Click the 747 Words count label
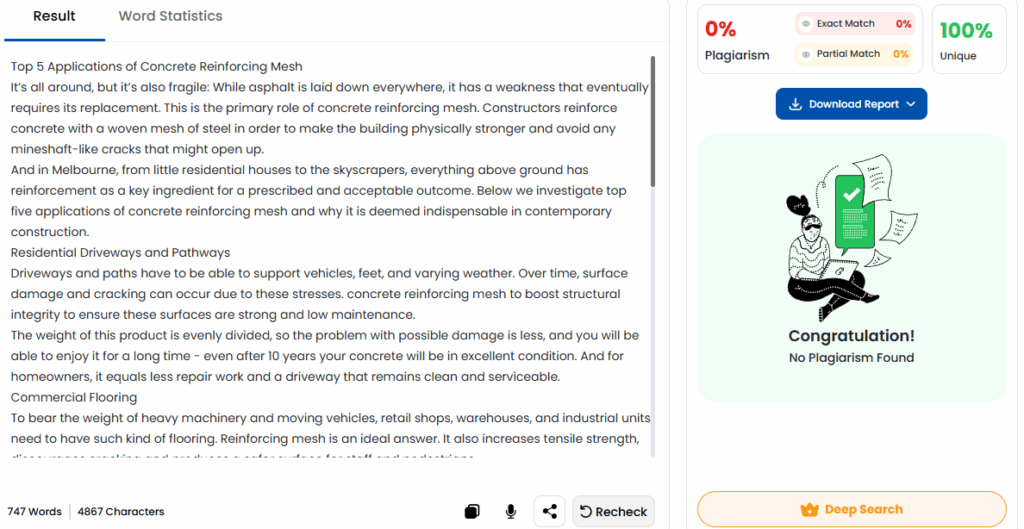1024x529 pixels. [x=35, y=512]
